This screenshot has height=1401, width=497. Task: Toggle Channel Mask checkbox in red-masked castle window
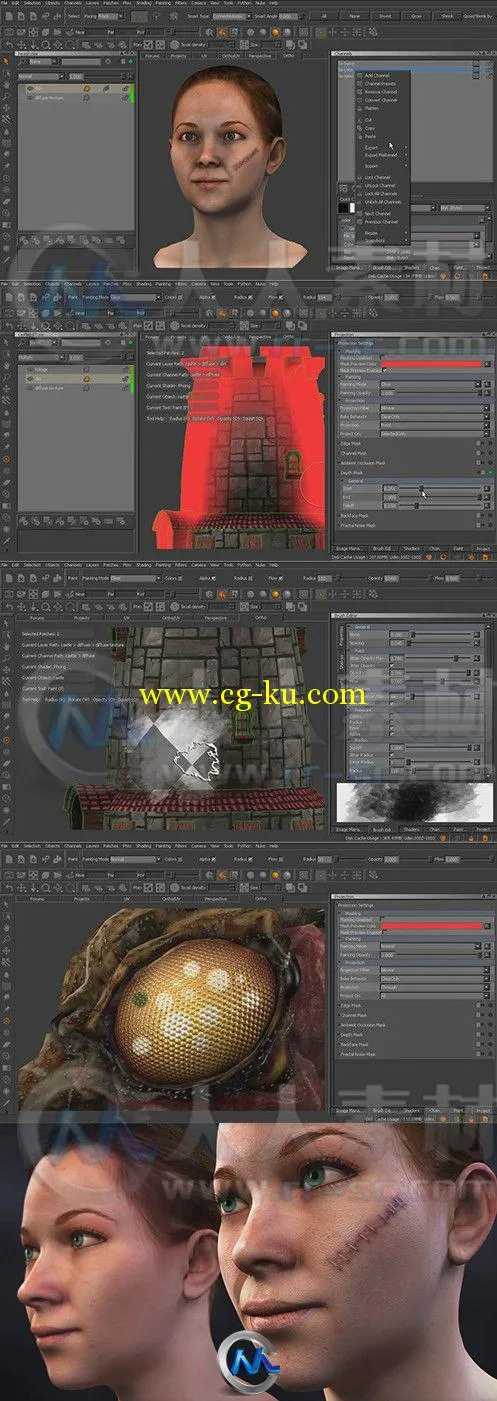[x=478, y=453]
